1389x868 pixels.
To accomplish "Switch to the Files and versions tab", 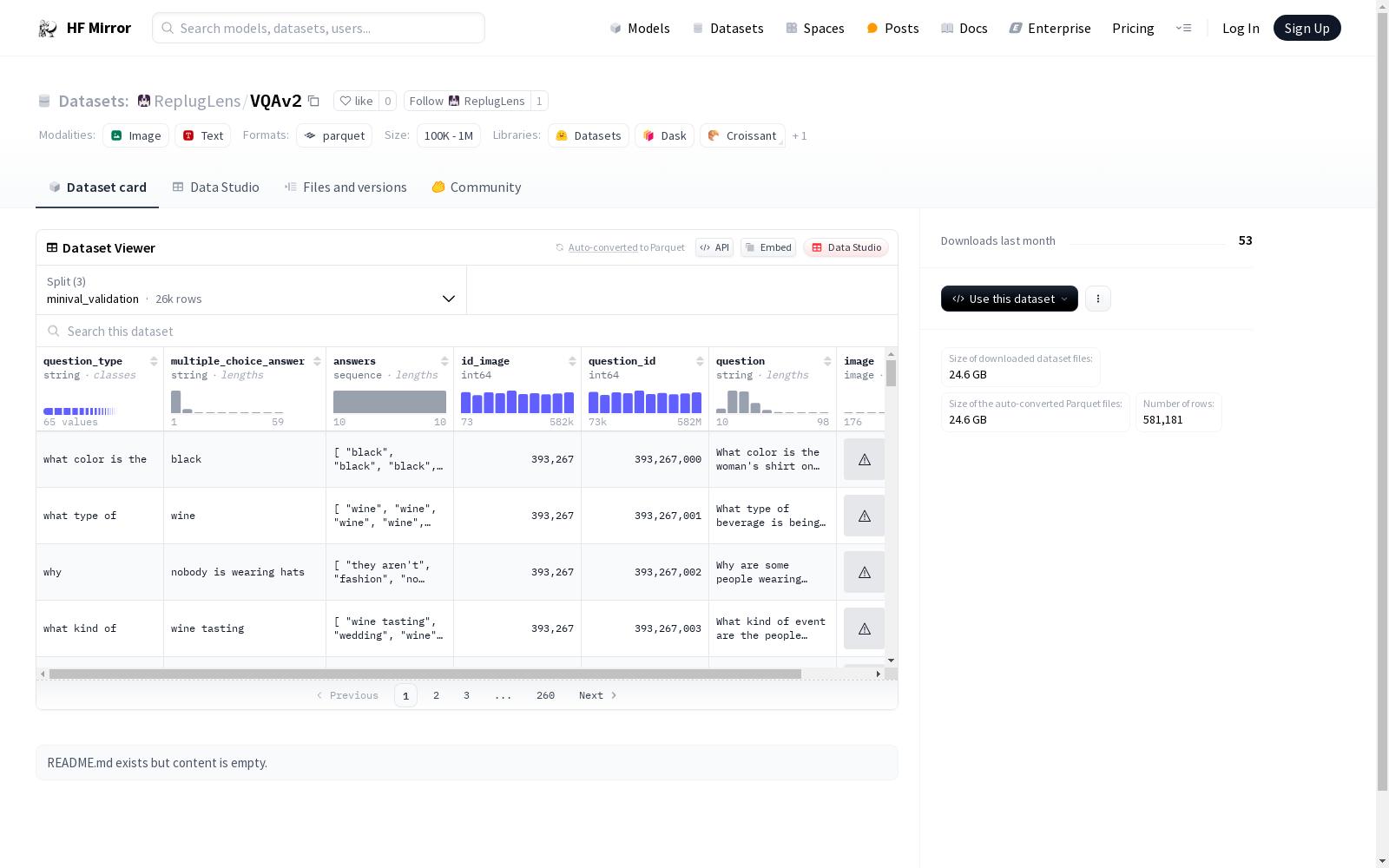I will coord(346,187).
